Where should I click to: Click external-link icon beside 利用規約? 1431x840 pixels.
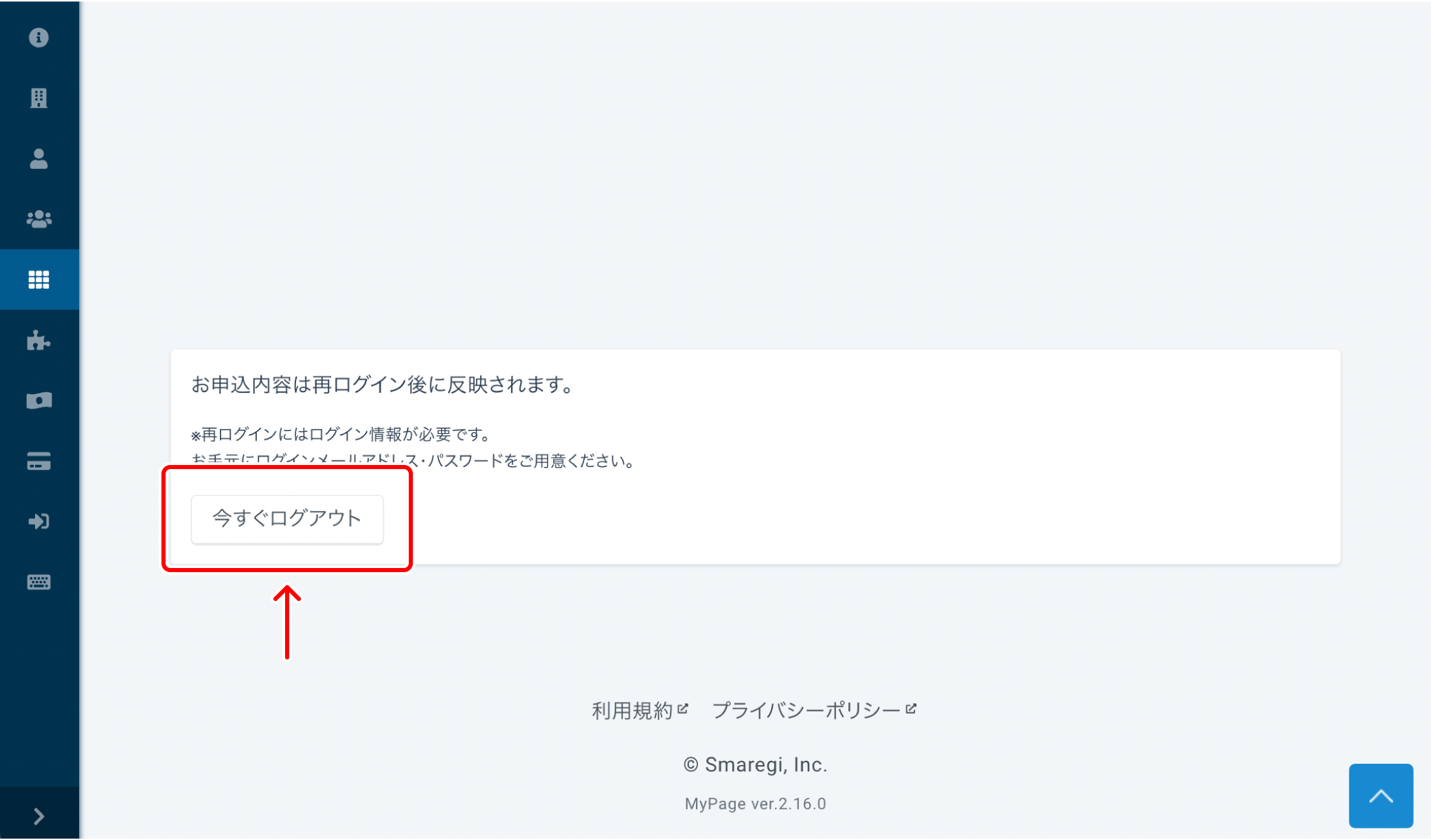683,708
